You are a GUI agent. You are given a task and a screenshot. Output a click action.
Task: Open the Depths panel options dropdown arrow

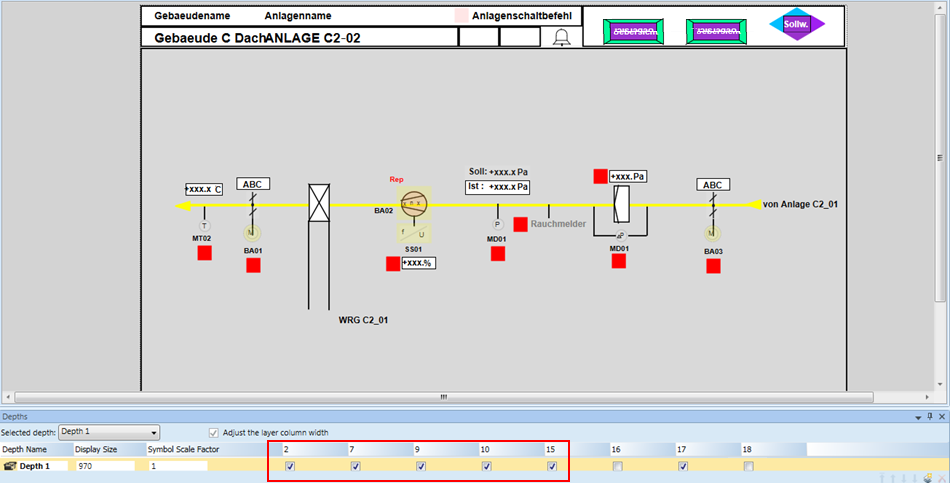coord(918,416)
